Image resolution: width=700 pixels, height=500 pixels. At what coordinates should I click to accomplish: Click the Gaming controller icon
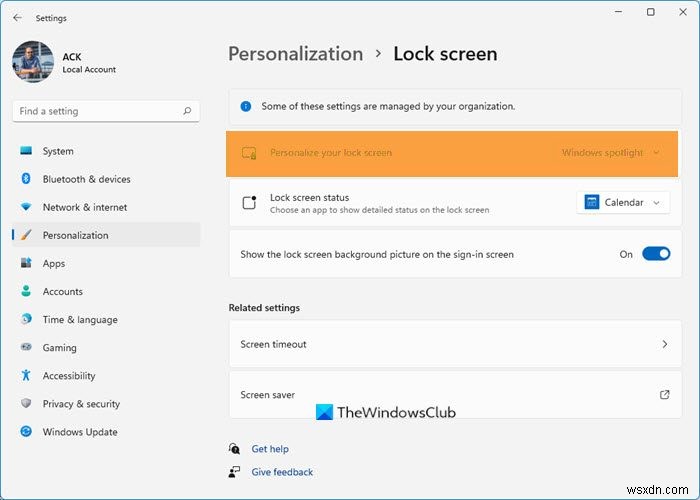26,347
